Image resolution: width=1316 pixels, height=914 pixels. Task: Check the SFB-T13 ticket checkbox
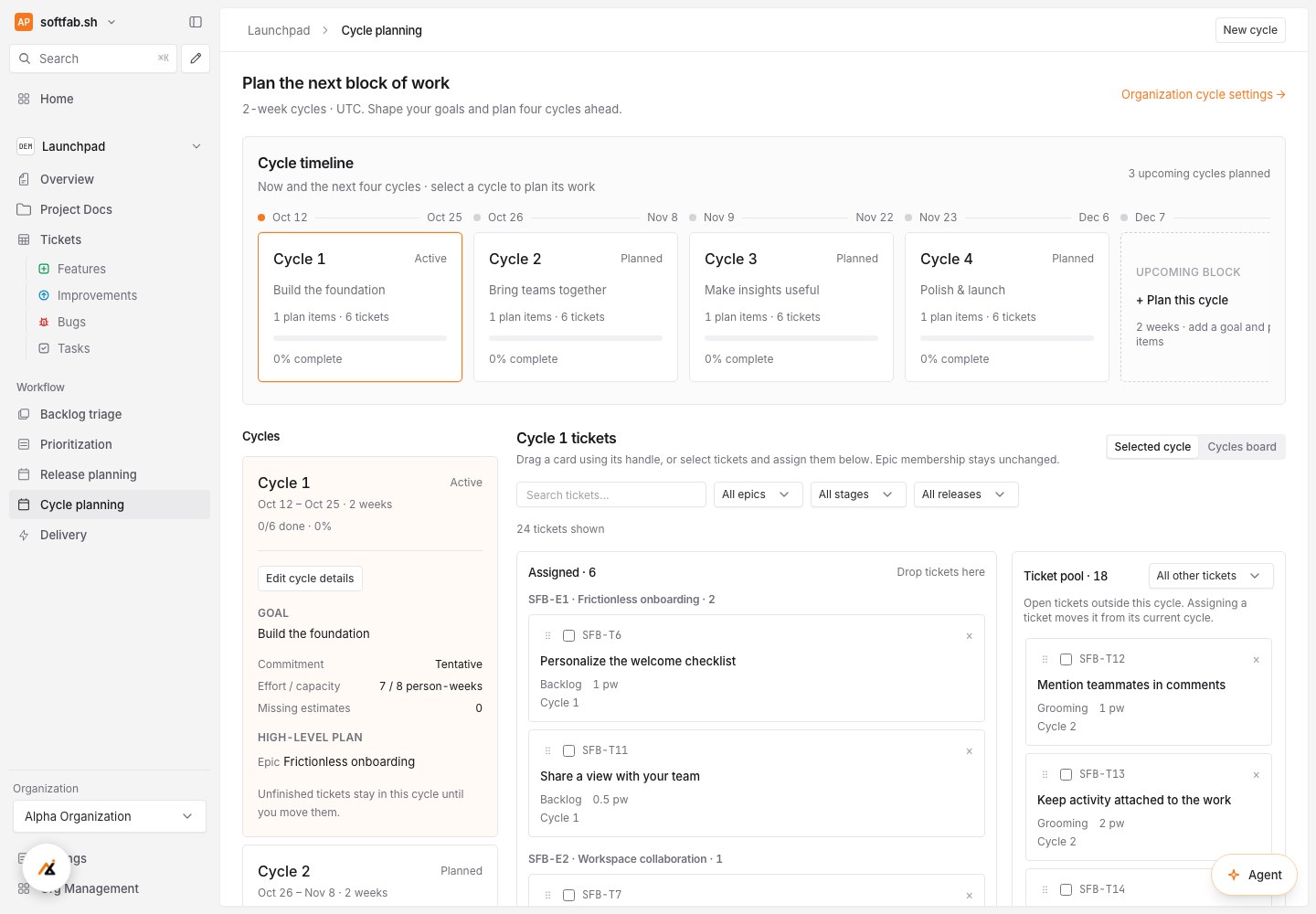1066,774
